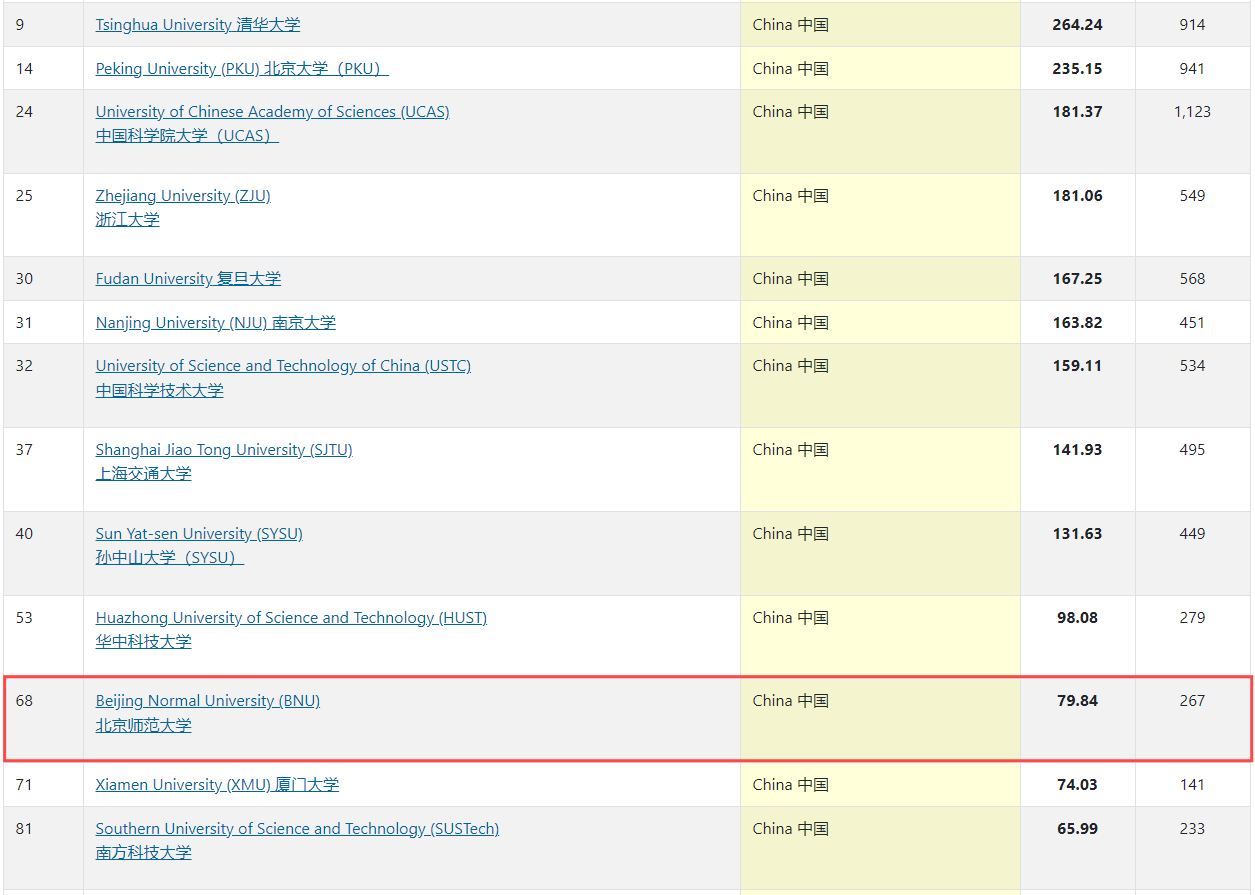
Task: Select rank 68 beside Beijing Normal University
Action: (24, 701)
